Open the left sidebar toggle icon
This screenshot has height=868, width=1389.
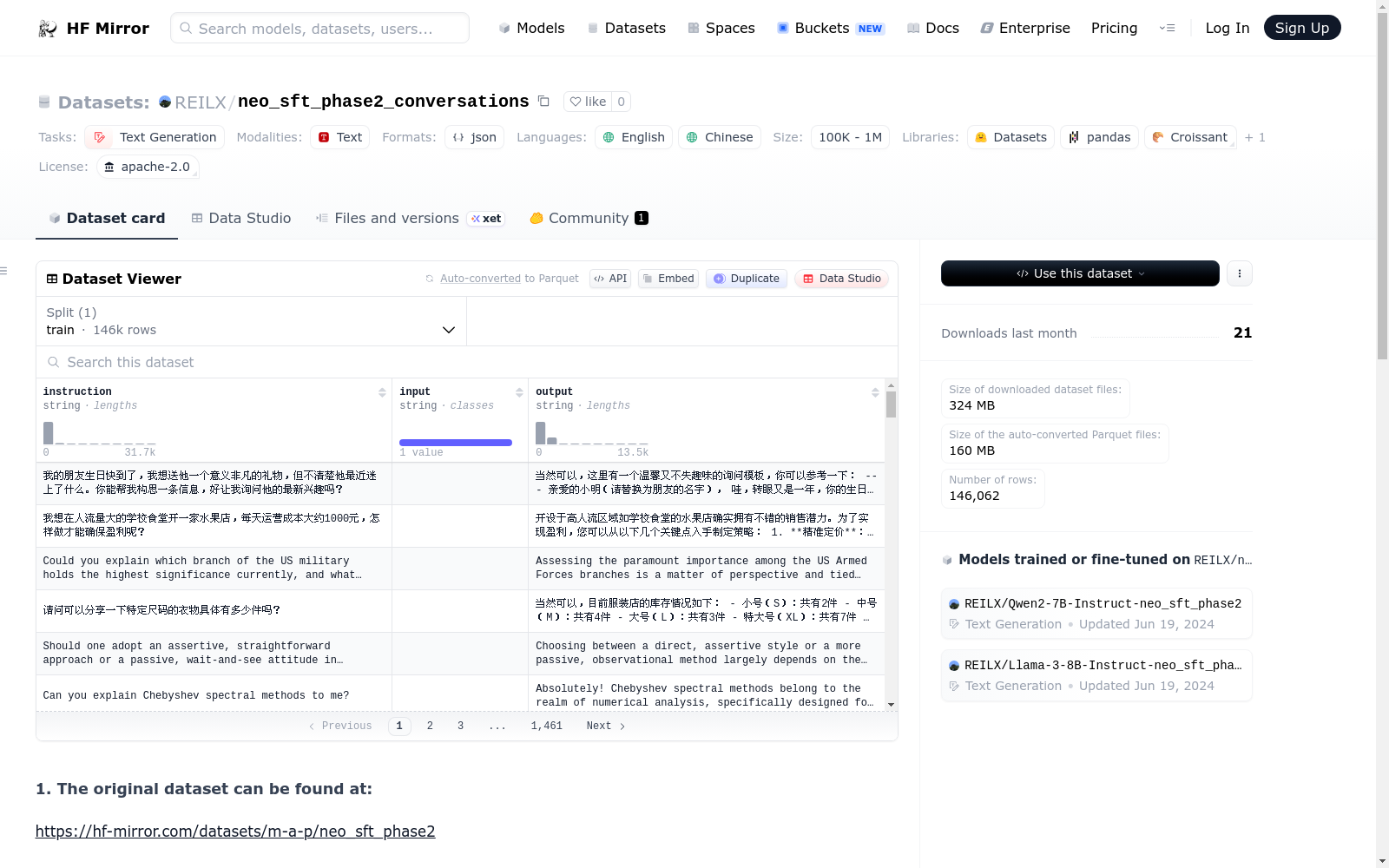[x=4, y=271]
